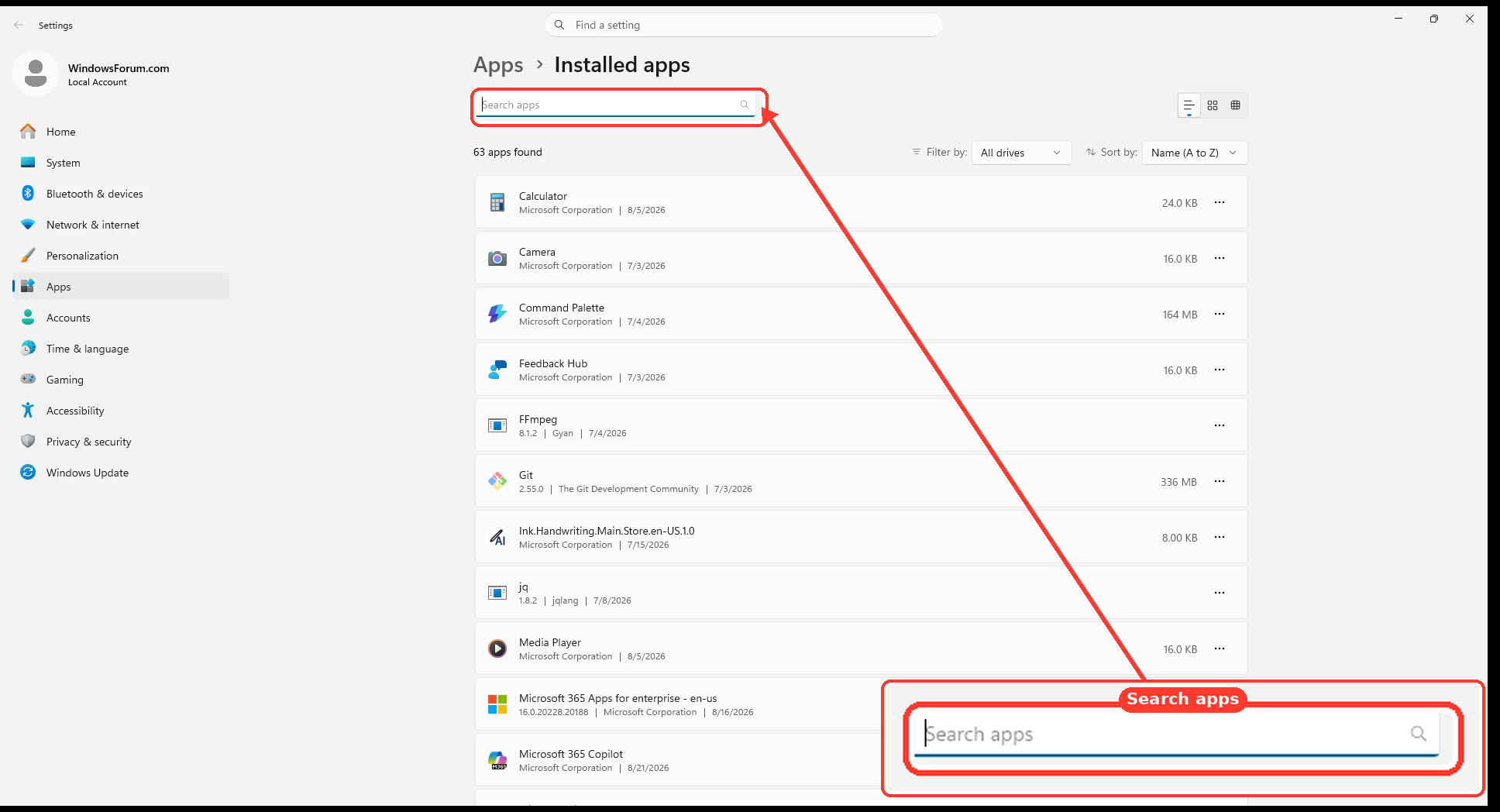Click the Apps breadcrumb link
The image size is (1500, 812).
pyautogui.click(x=498, y=65)
